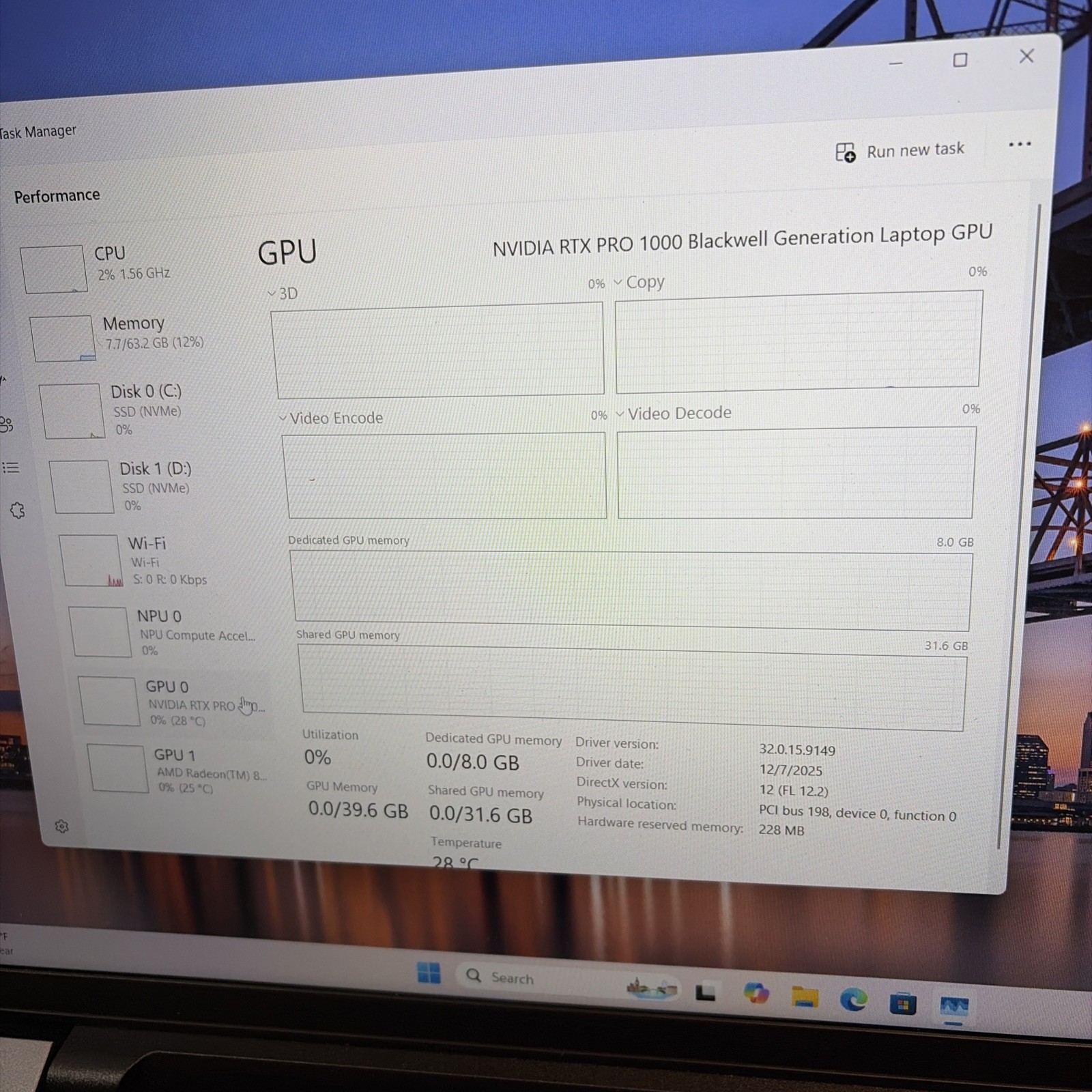Viewport: 1092px width, 1092px height.
Task: Click the Task View icon on taskbar
Action: 706,991
